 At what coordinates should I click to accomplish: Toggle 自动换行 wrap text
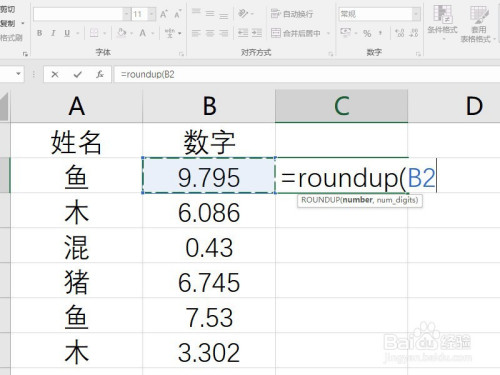tap(292, 14)
